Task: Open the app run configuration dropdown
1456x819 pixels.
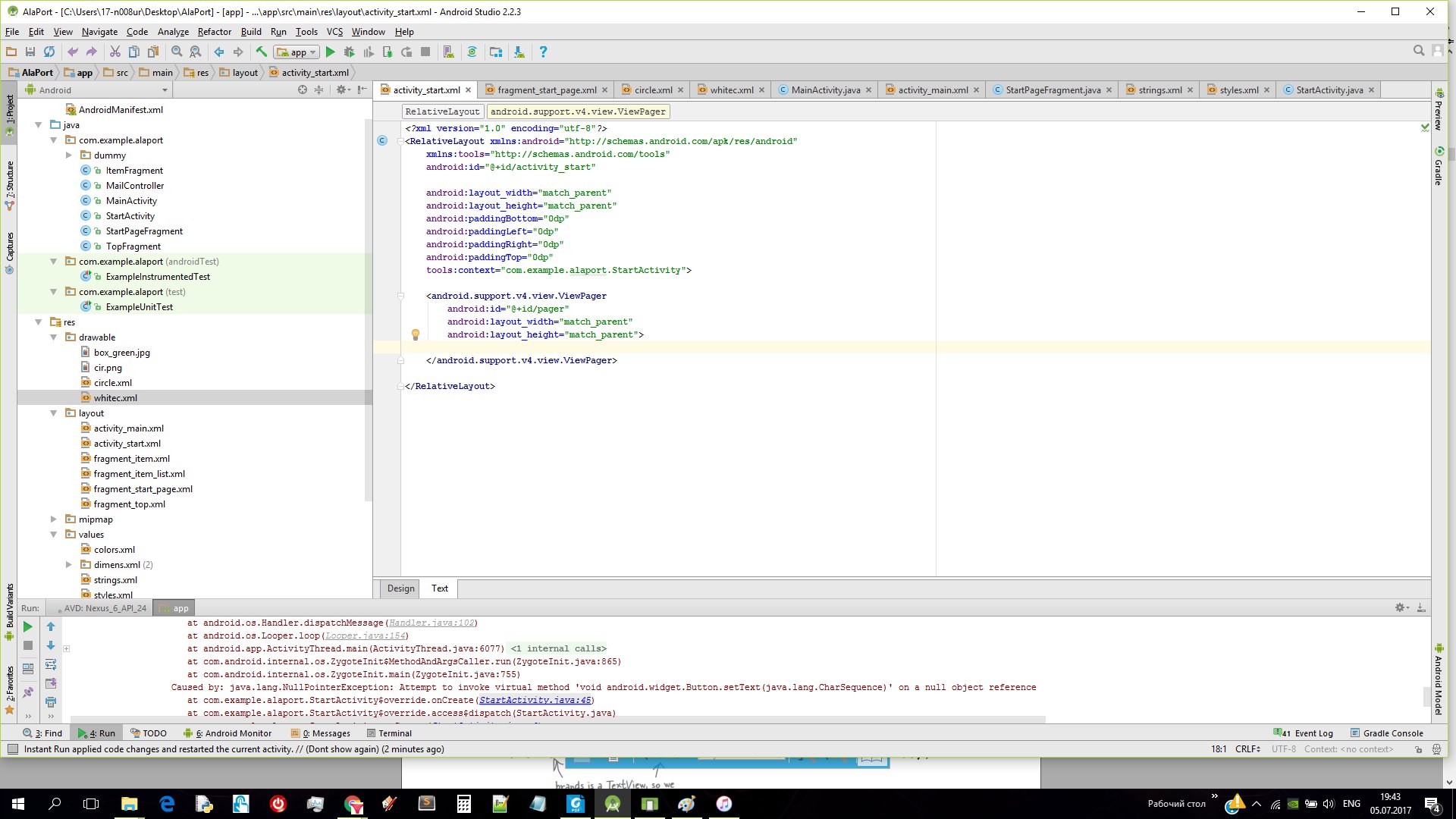Action: click(x=297, y=52)
